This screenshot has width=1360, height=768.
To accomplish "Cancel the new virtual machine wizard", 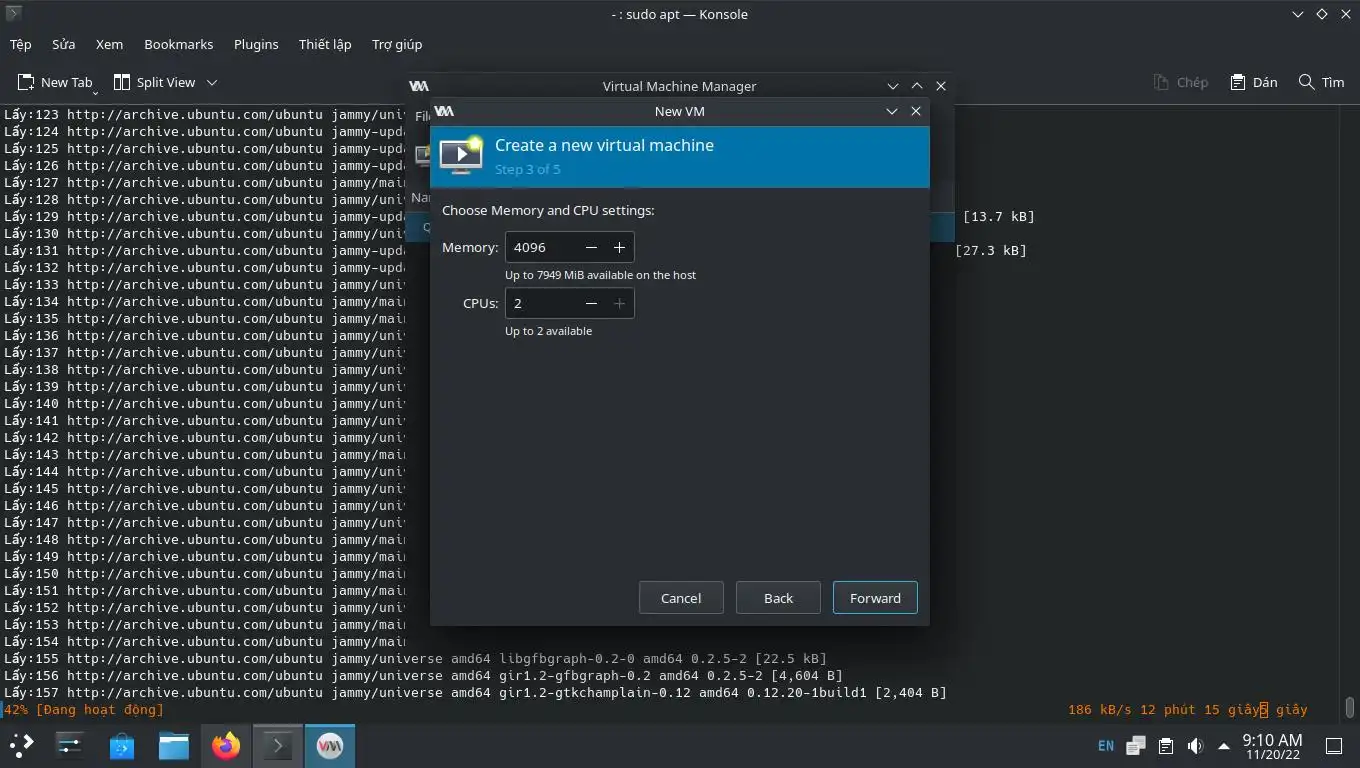I will pos(681,598).
